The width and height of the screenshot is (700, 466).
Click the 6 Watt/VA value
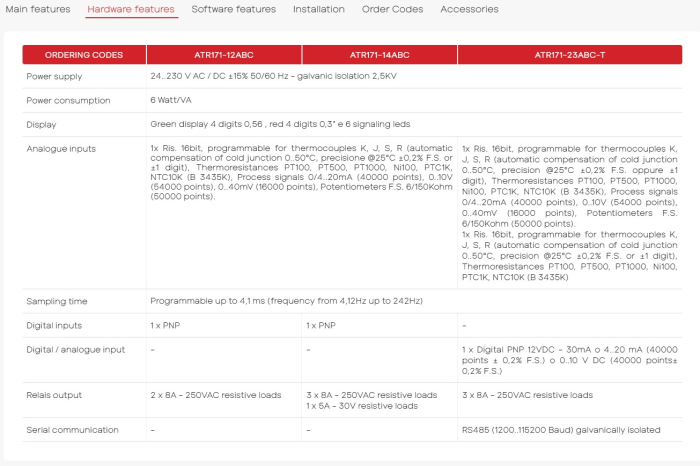171,100
